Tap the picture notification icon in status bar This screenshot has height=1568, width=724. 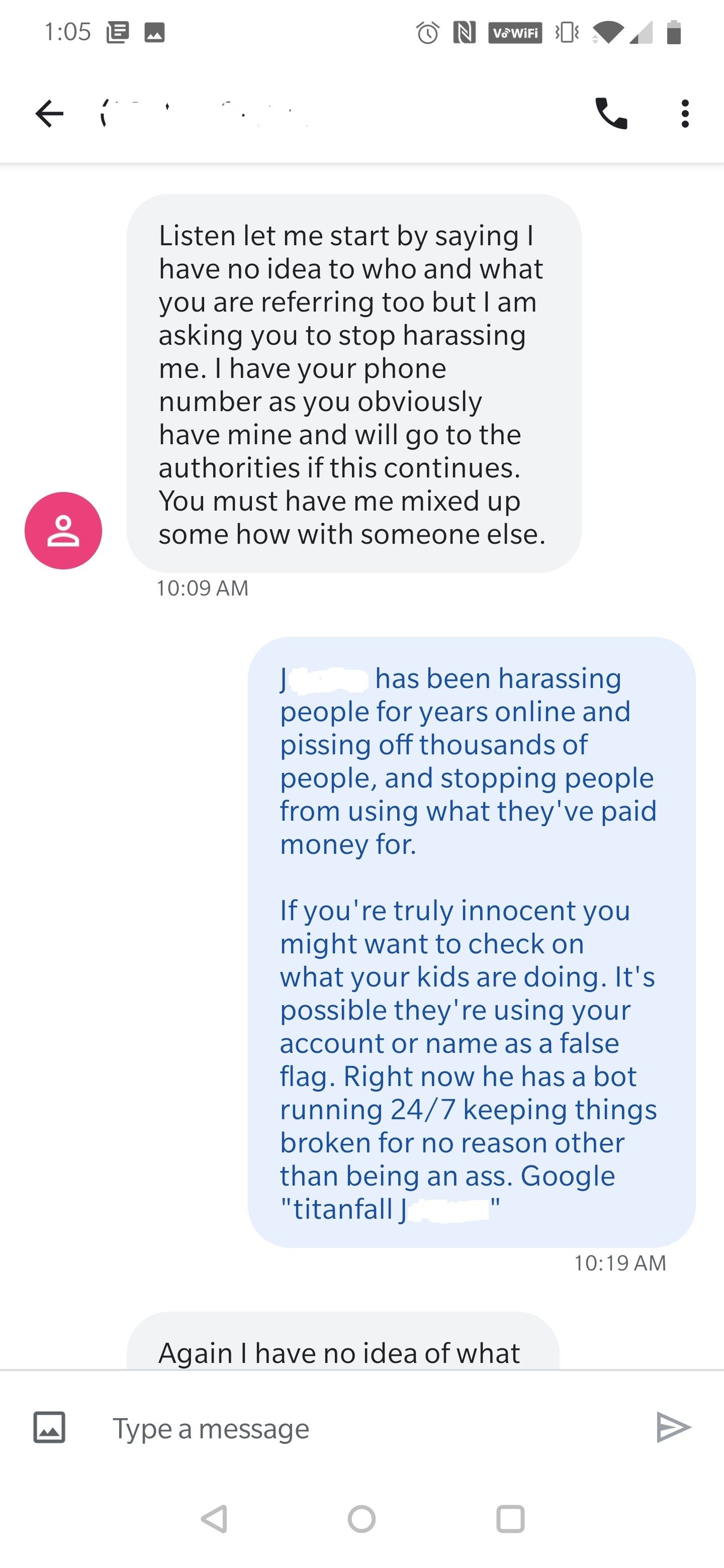point(155,32)
